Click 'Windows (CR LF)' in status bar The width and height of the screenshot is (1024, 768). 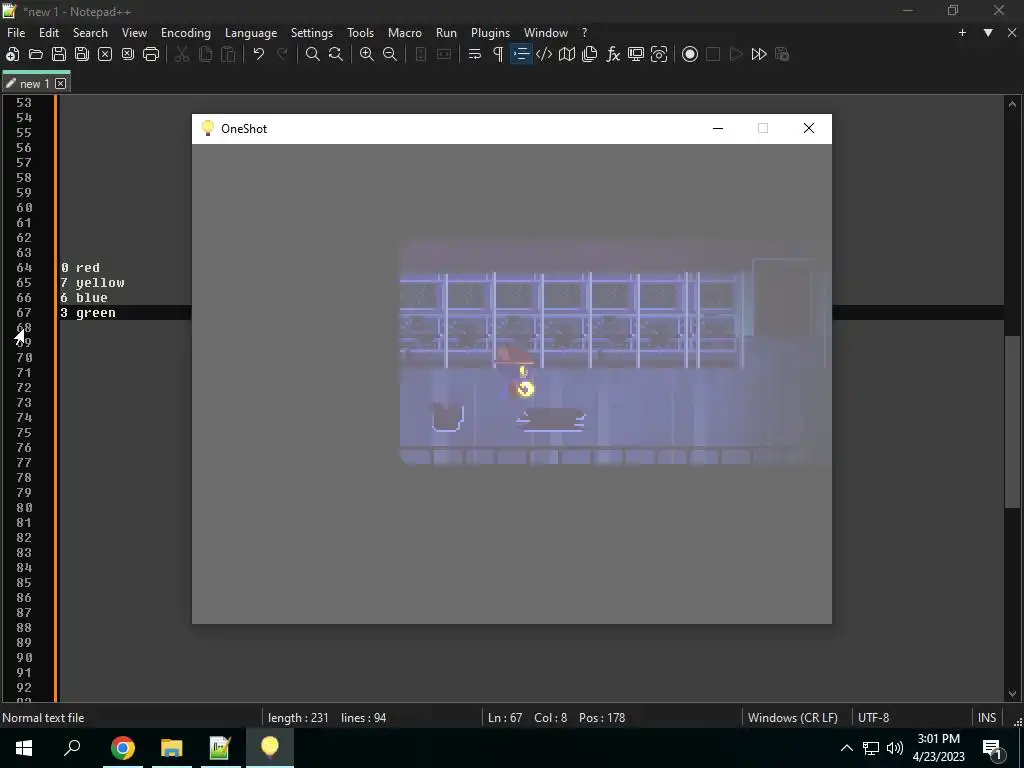[792, 718]
